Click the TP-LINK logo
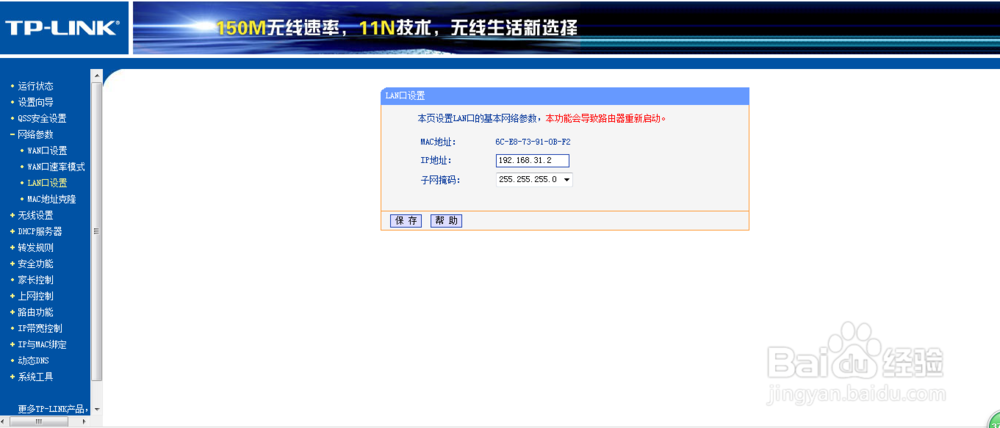Viewport: 1000px width, 428px height. 62,27
